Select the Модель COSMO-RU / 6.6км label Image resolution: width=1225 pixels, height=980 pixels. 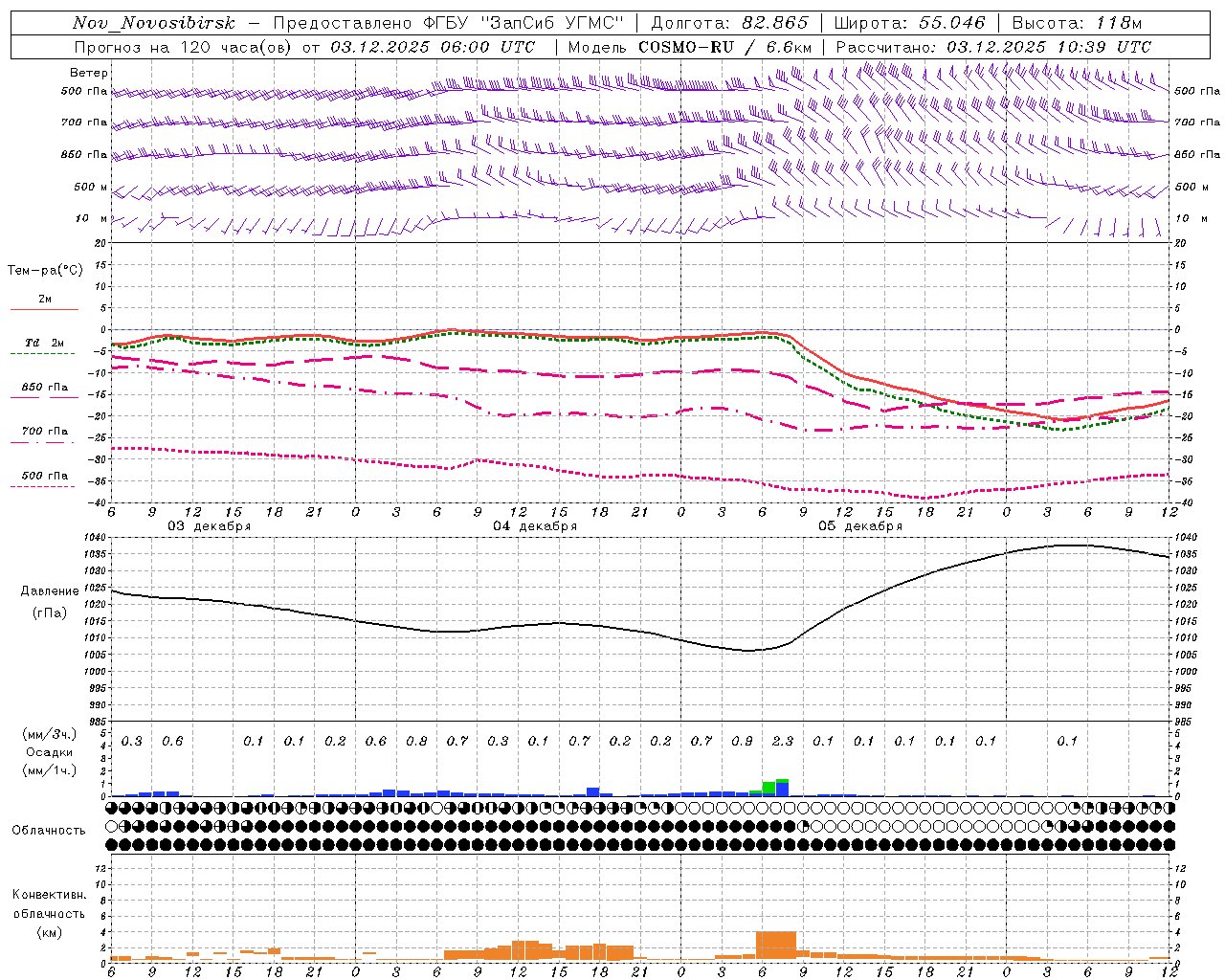pyautogui.click(x=690, y=47)
